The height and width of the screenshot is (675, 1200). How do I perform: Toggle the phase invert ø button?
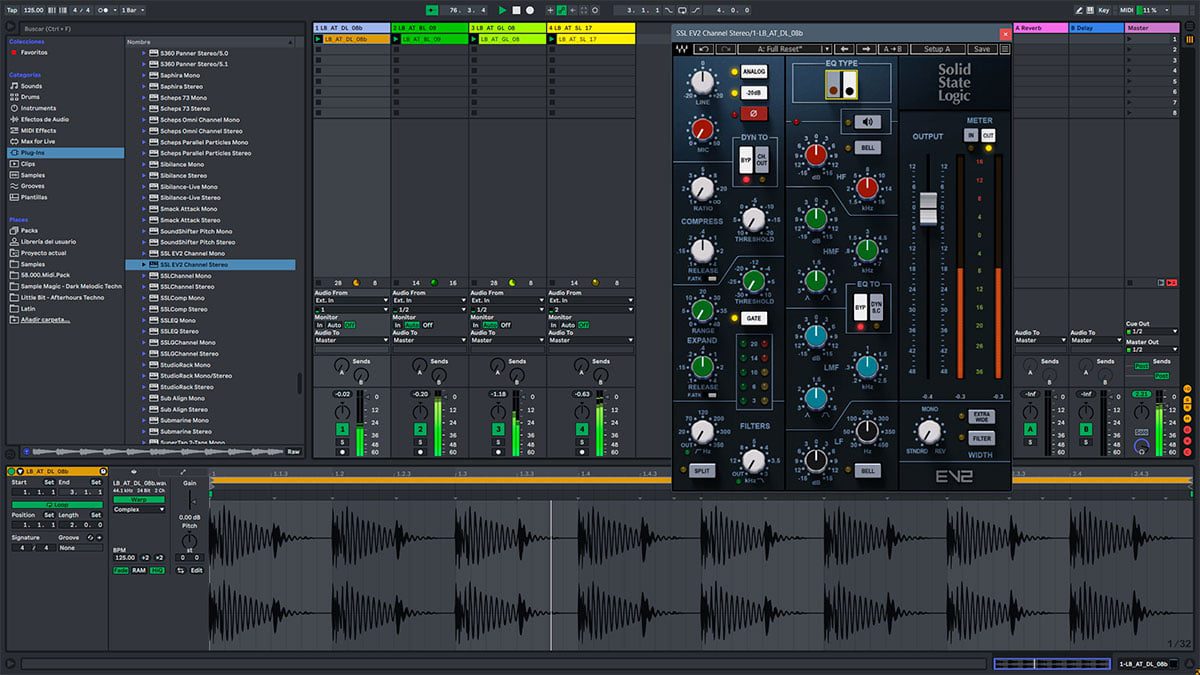(753, 113)
